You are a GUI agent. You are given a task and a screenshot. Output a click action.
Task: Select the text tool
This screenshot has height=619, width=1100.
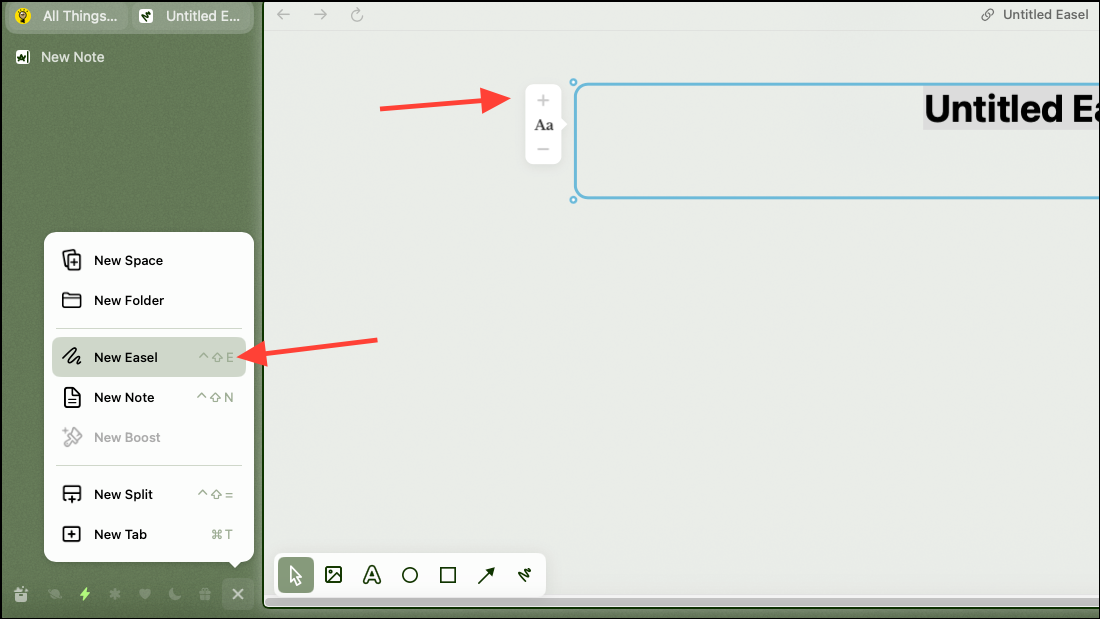[372, 575]
